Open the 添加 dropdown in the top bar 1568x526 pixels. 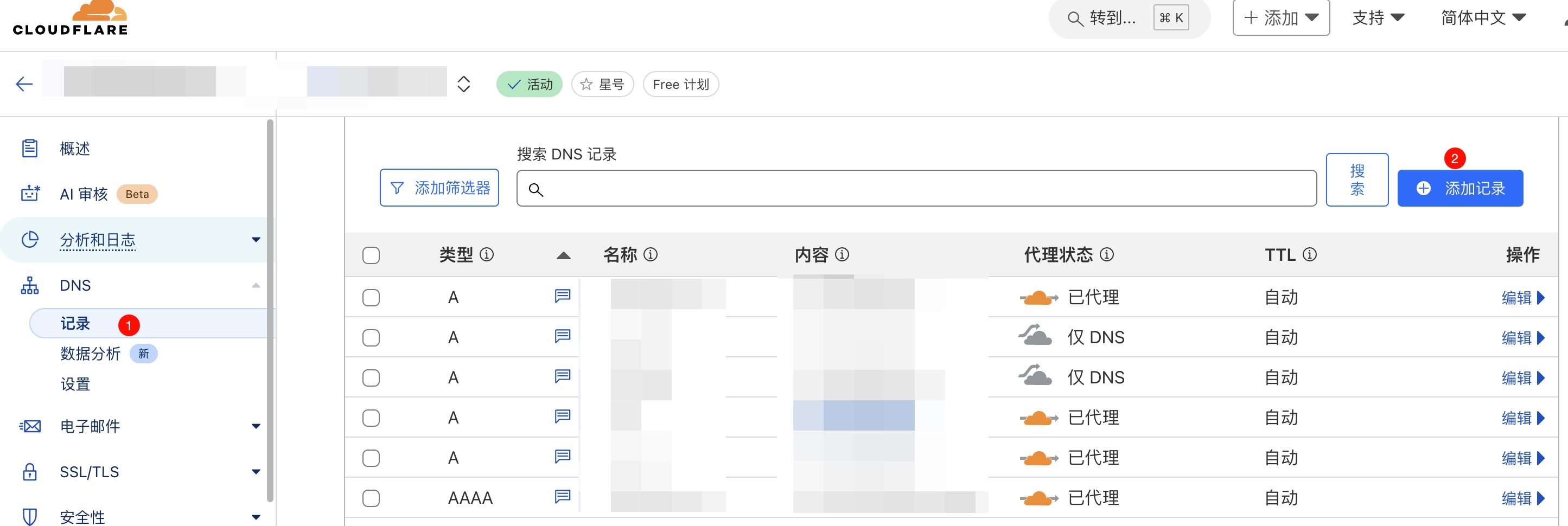click(1280, 18)
